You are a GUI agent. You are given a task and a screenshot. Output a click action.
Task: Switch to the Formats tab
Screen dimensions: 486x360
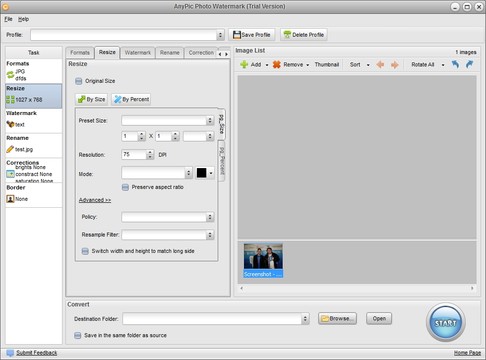(x=80, y=53)
